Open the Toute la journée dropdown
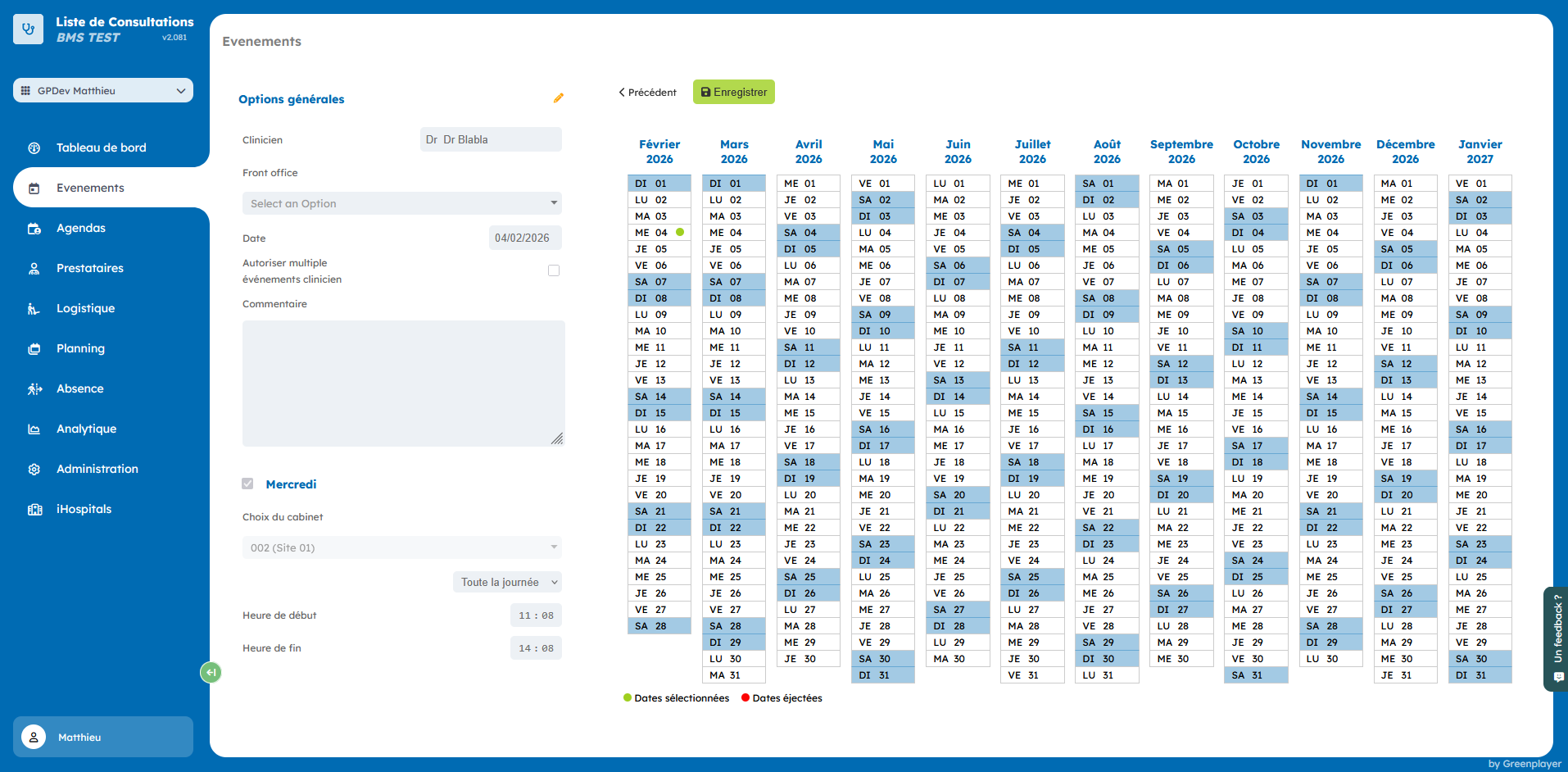Viewport: 1568px width, 772px height. coord(507,583)
